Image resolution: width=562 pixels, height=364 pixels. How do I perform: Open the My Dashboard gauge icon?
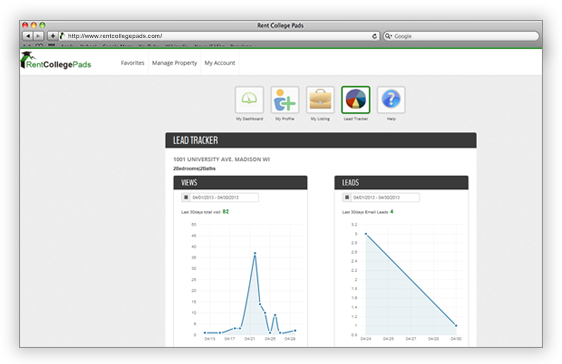(249, 100)
